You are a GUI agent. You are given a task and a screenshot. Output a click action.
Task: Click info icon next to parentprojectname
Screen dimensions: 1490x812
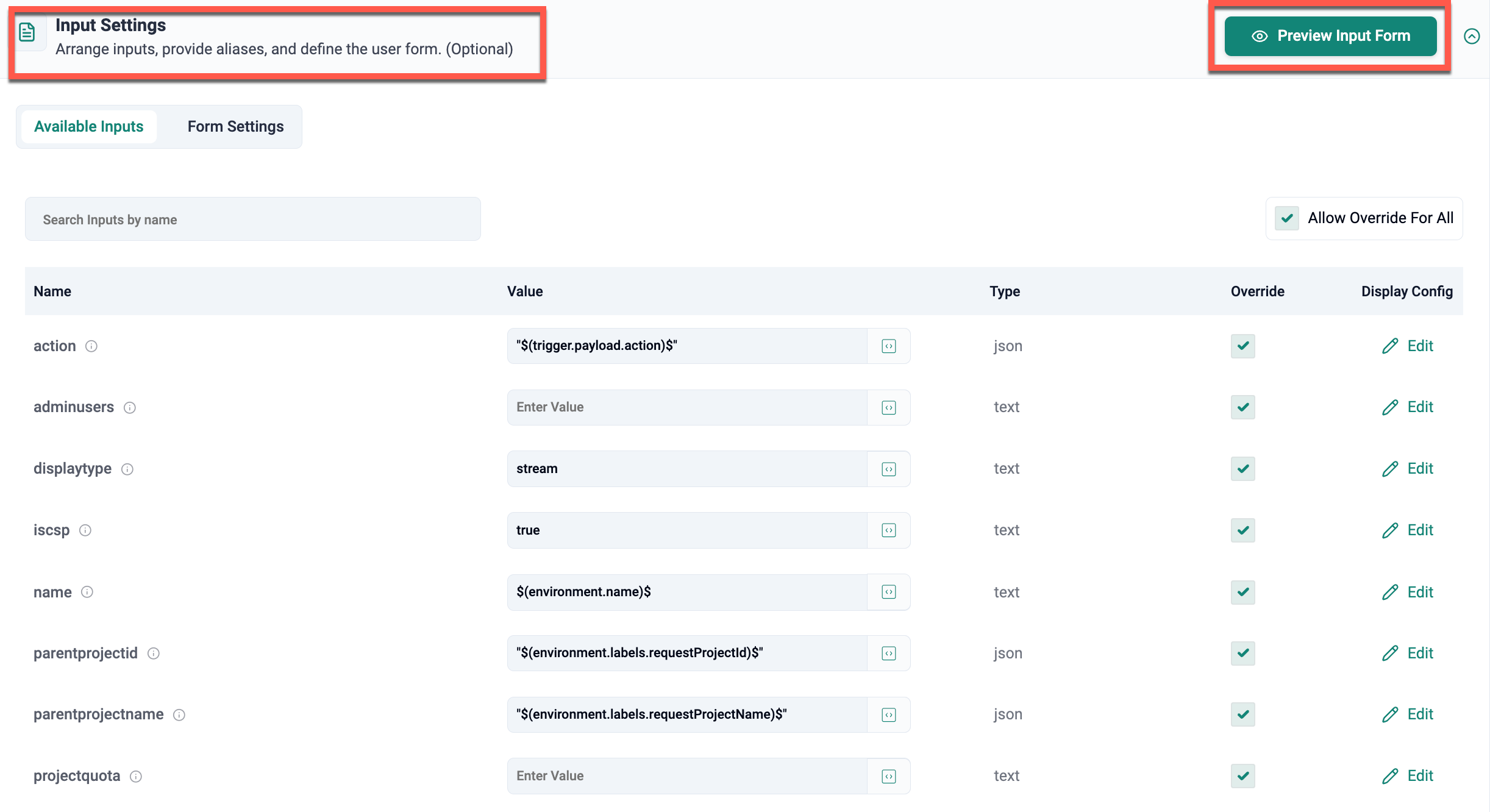[179, 714]
